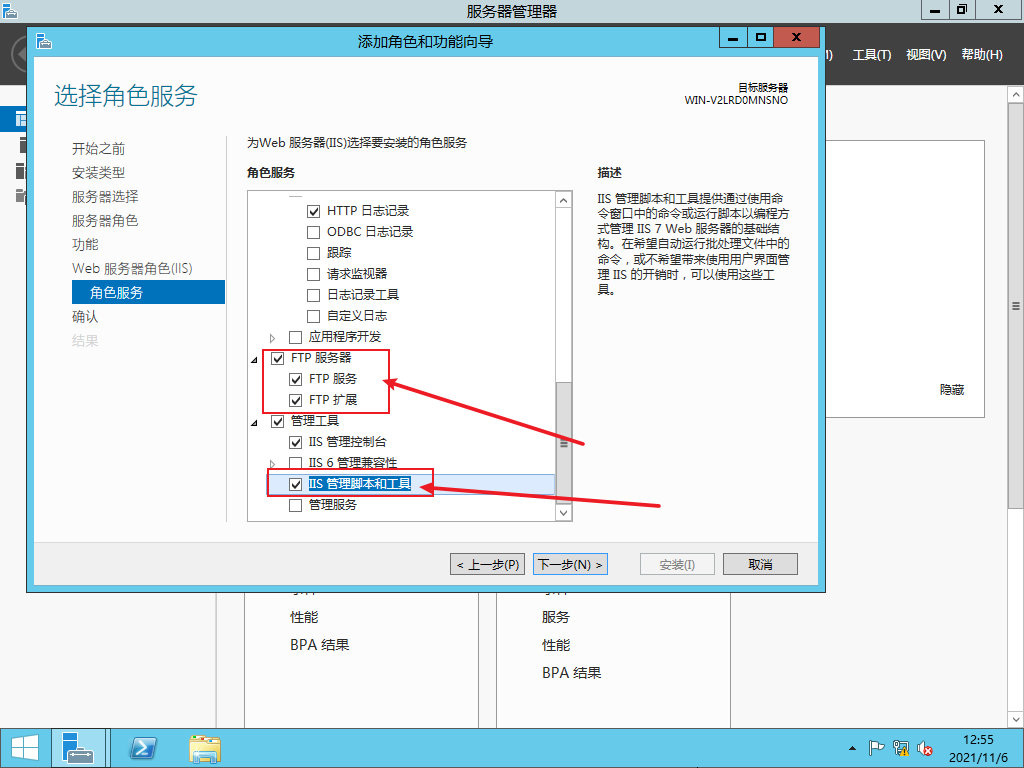This screenshot has height=768, width=1024.
Task: Click the role services scrollbar thumb
Action: 564,443
